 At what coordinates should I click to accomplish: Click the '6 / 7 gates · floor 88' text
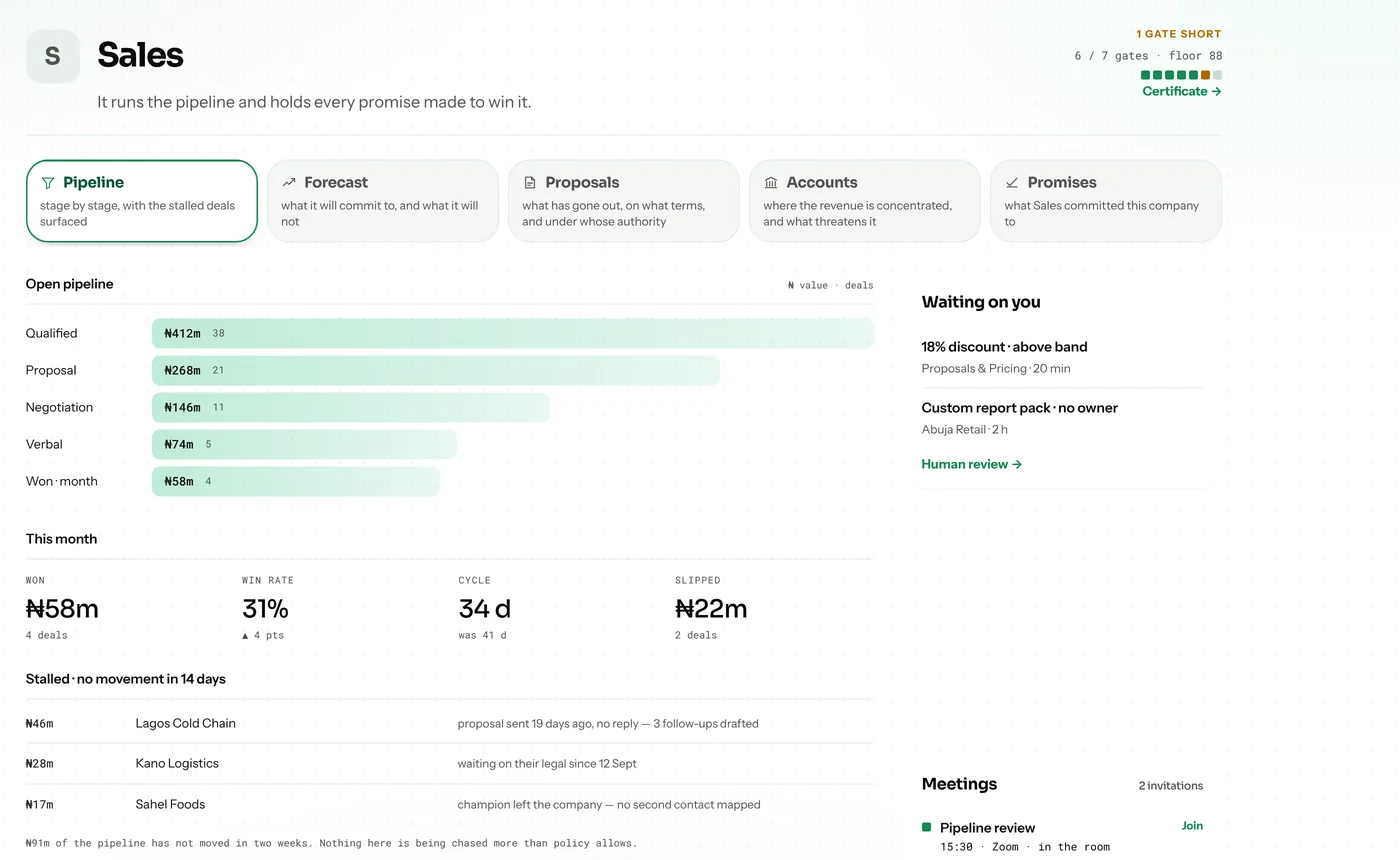pyautogui.click(x=1148, y=56)
